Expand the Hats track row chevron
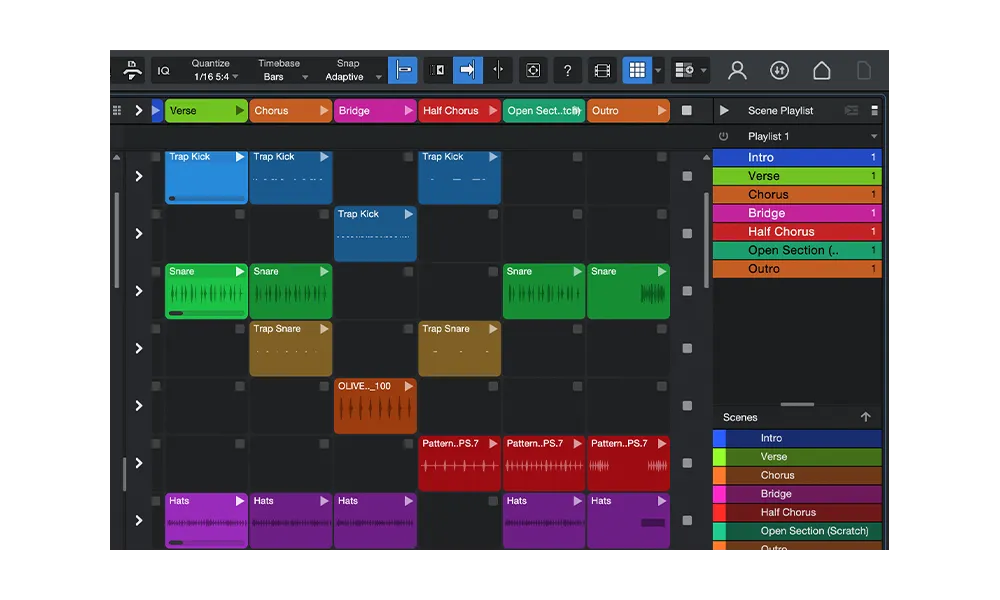The image size is (1000, 600). point(138,520)
